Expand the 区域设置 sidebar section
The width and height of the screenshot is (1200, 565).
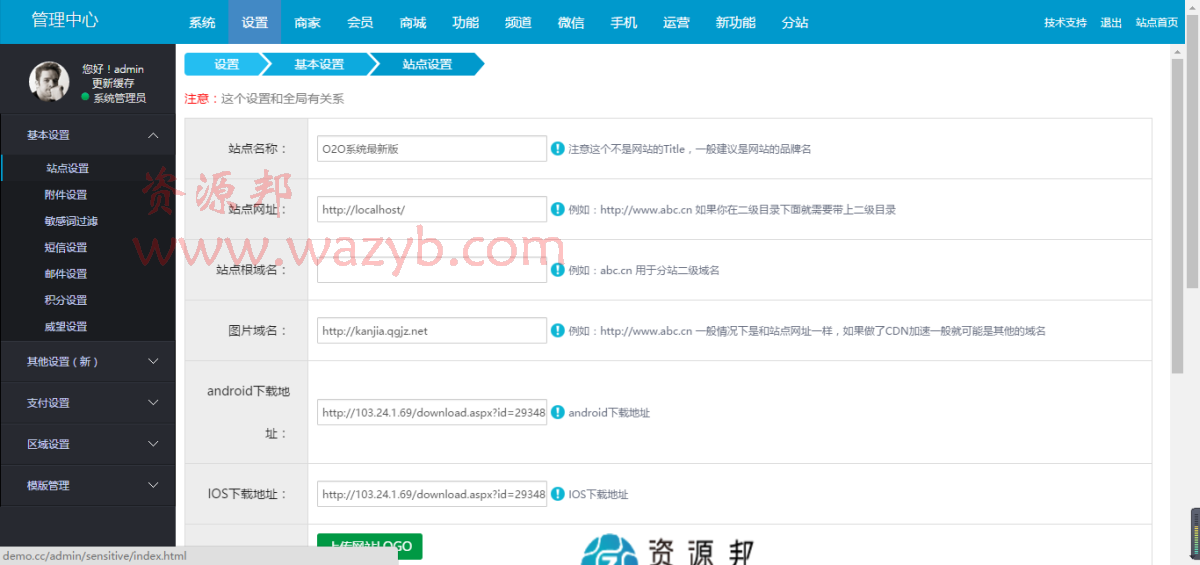(88, 443)
